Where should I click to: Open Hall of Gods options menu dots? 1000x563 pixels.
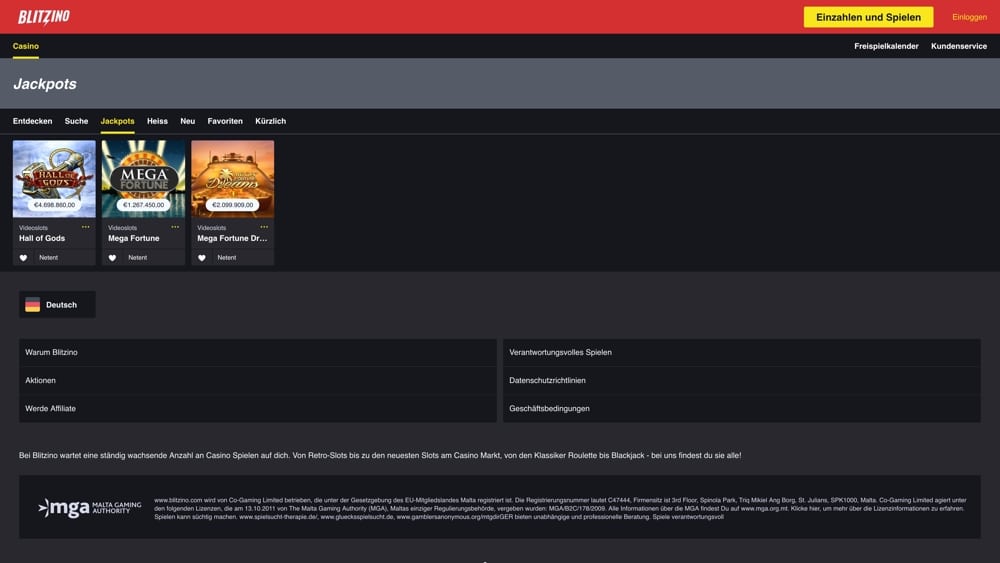point(85,227)
